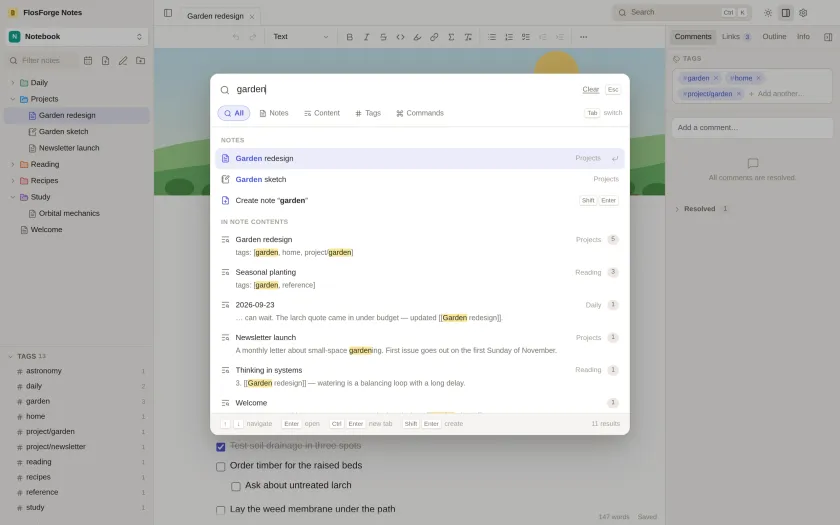This screenshot has width=840, height=525.
Task: Open the Garden sketch search result
Action: pos(419,179)
